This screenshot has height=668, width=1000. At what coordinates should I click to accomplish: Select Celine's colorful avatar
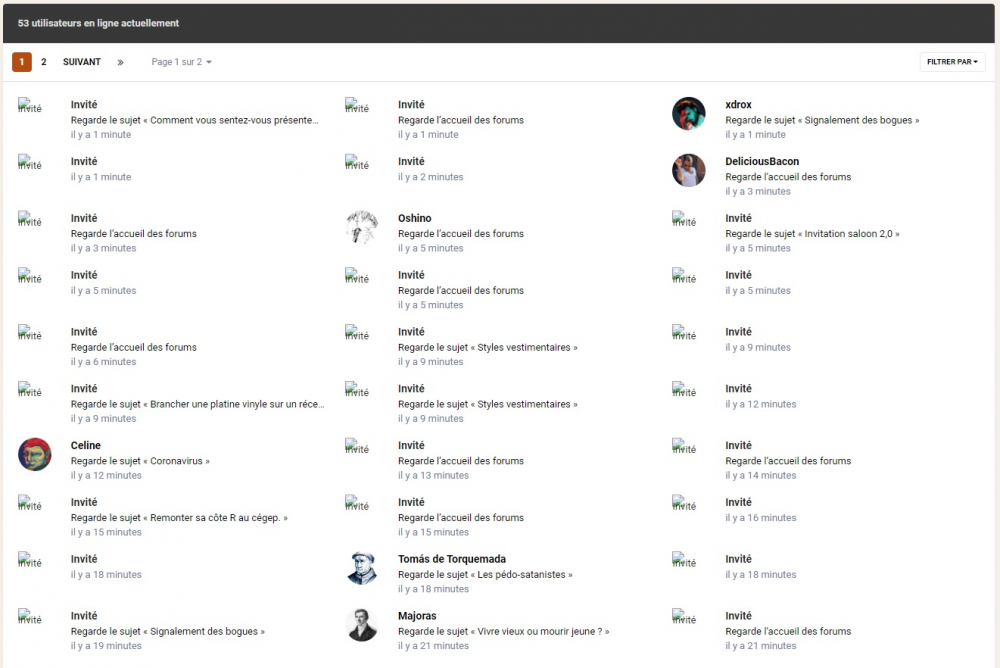[x=34, y=454]
